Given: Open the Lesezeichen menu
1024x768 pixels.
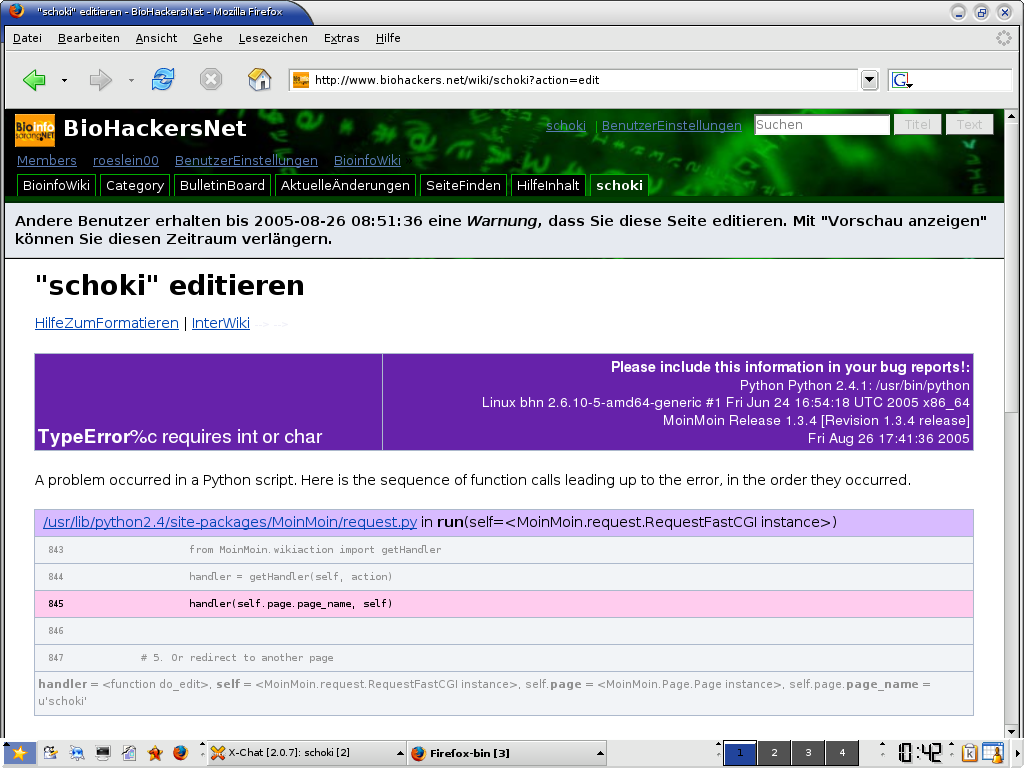Looking at the screenshot, I should (273, 38).
